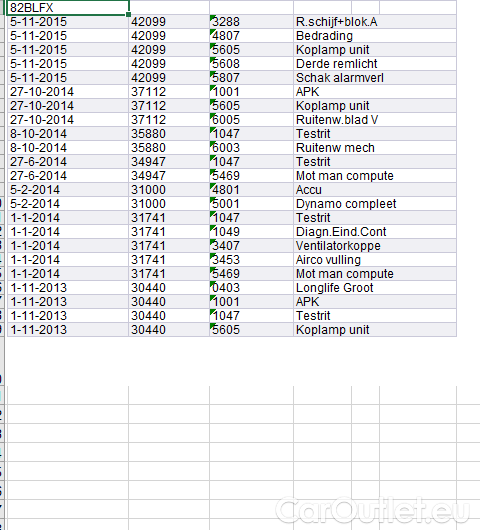Click the Derde remlicht cell
The image size is (480, 530).
[x=375, y=64]
